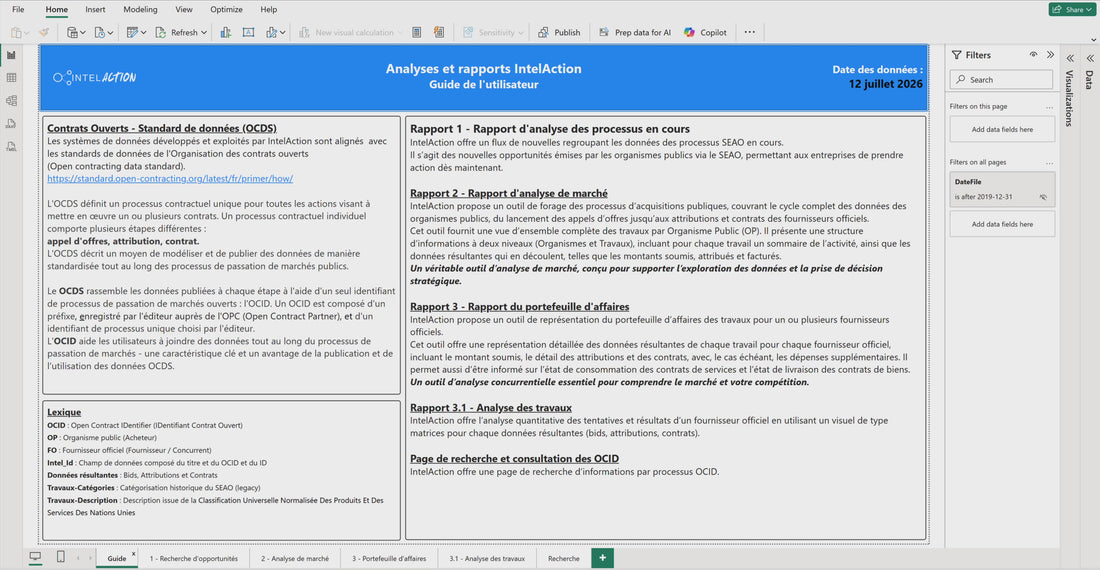
Task: Switch to the View ribbon tab
Action: point(184,9)
